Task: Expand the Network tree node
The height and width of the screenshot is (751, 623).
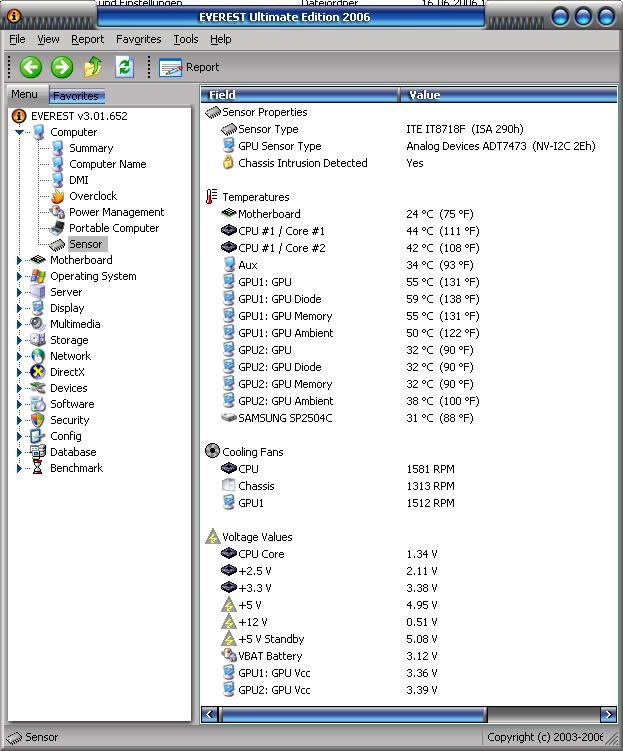Action: pos(19,356)
